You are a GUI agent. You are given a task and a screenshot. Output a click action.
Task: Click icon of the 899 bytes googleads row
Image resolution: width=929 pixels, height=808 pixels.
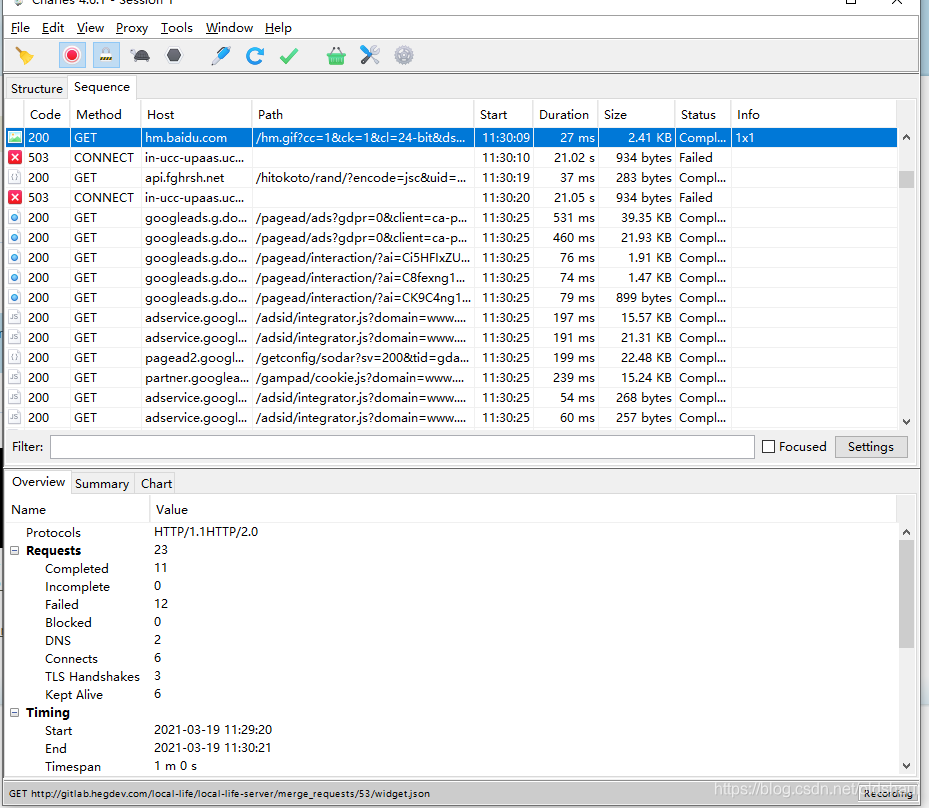click(15, 297)
